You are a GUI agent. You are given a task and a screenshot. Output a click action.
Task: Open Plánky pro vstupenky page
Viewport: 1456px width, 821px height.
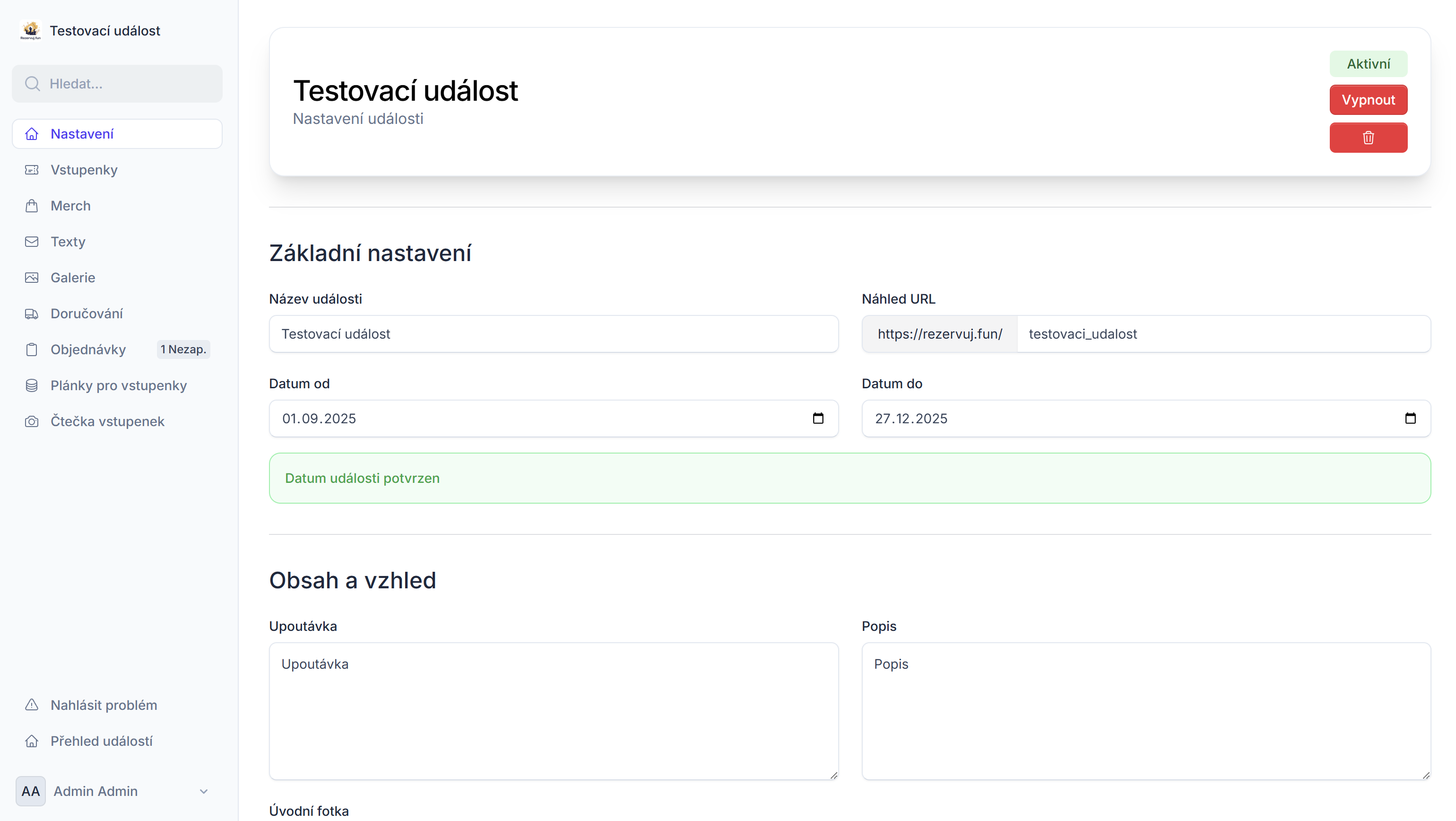point(118,385)
